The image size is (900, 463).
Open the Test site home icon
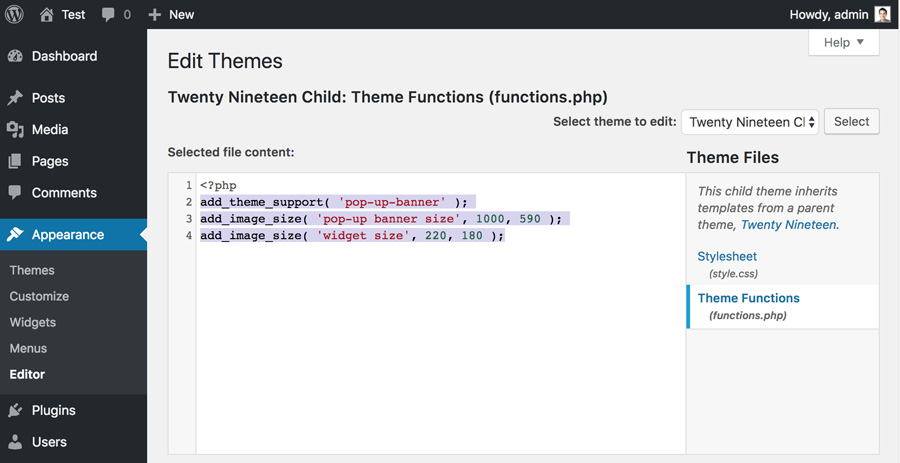tap(47, 14)
